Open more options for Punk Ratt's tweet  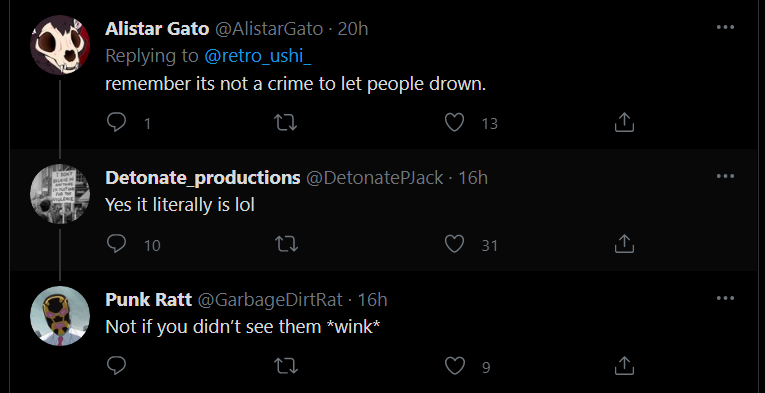[x=725, y=298]
